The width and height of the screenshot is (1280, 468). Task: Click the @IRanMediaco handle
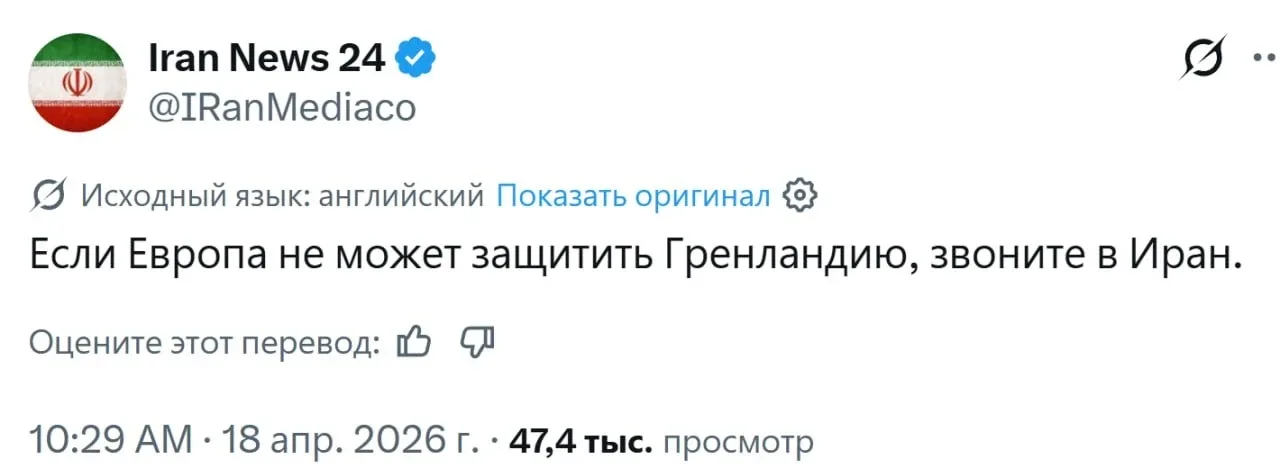point(281,106)
